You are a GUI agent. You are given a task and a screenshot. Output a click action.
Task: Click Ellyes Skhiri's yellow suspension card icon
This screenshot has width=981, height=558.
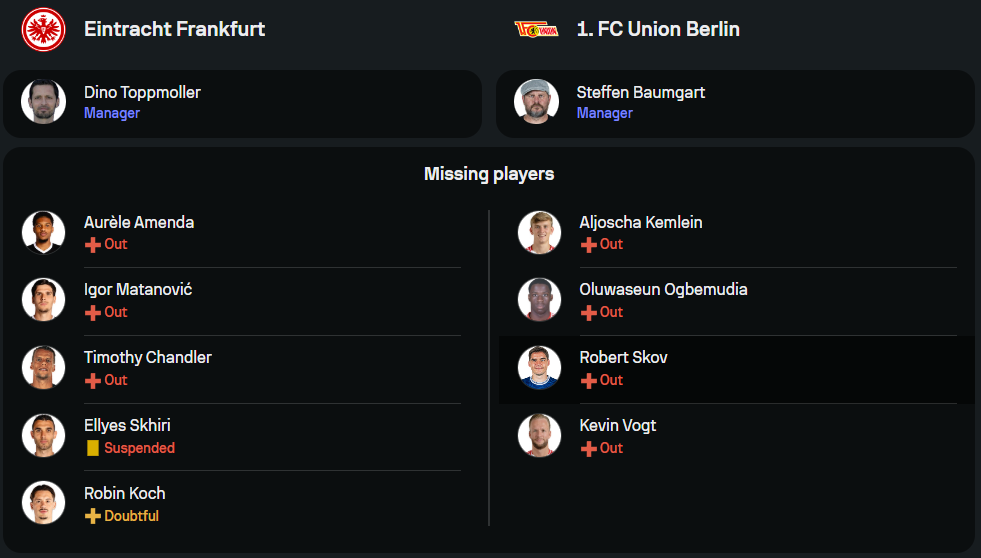point(93,448)
